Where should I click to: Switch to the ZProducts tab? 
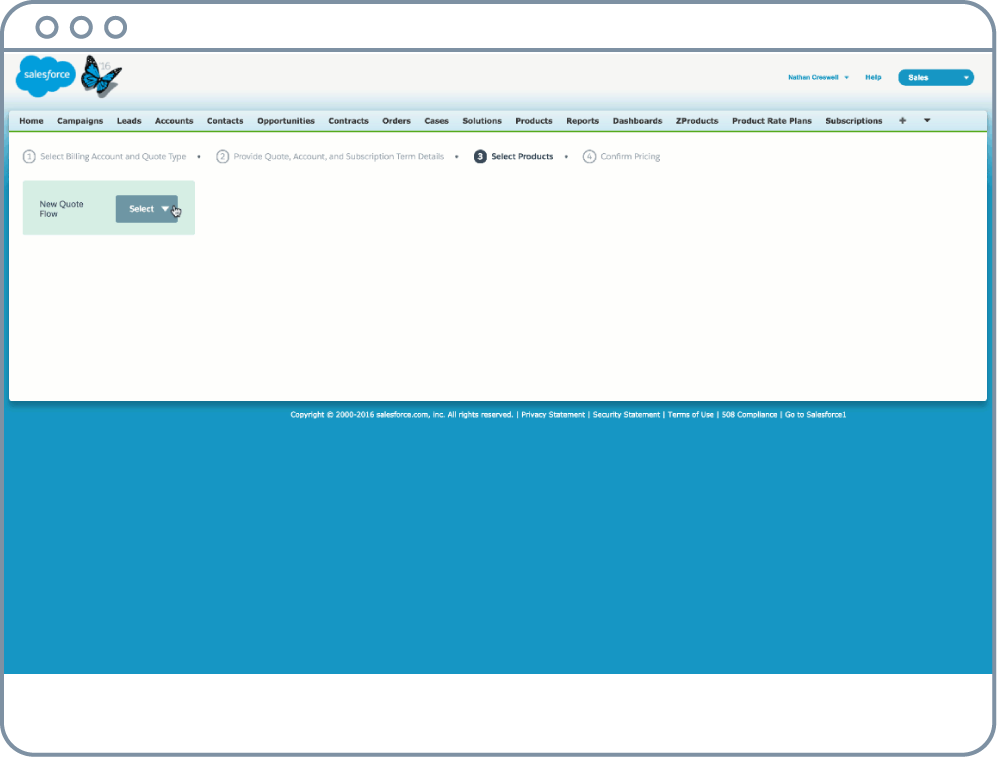click(696, 121)
